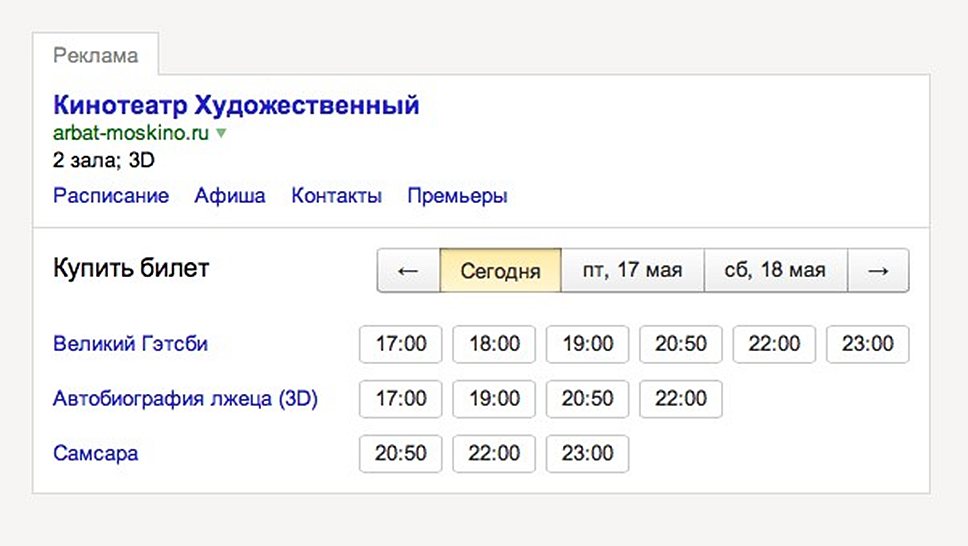
Task: Switch to сб, 18 мая tab
Action: [776, 271]
